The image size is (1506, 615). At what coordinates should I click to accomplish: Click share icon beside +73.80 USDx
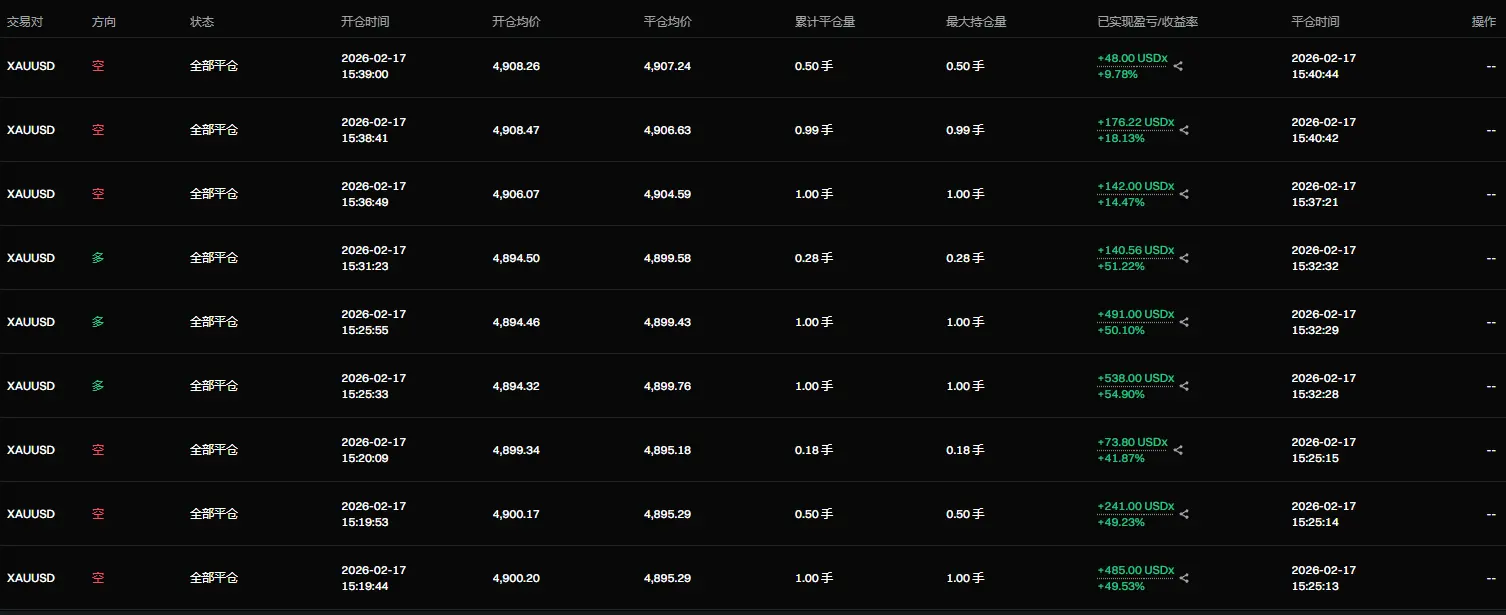(1178, 450)
